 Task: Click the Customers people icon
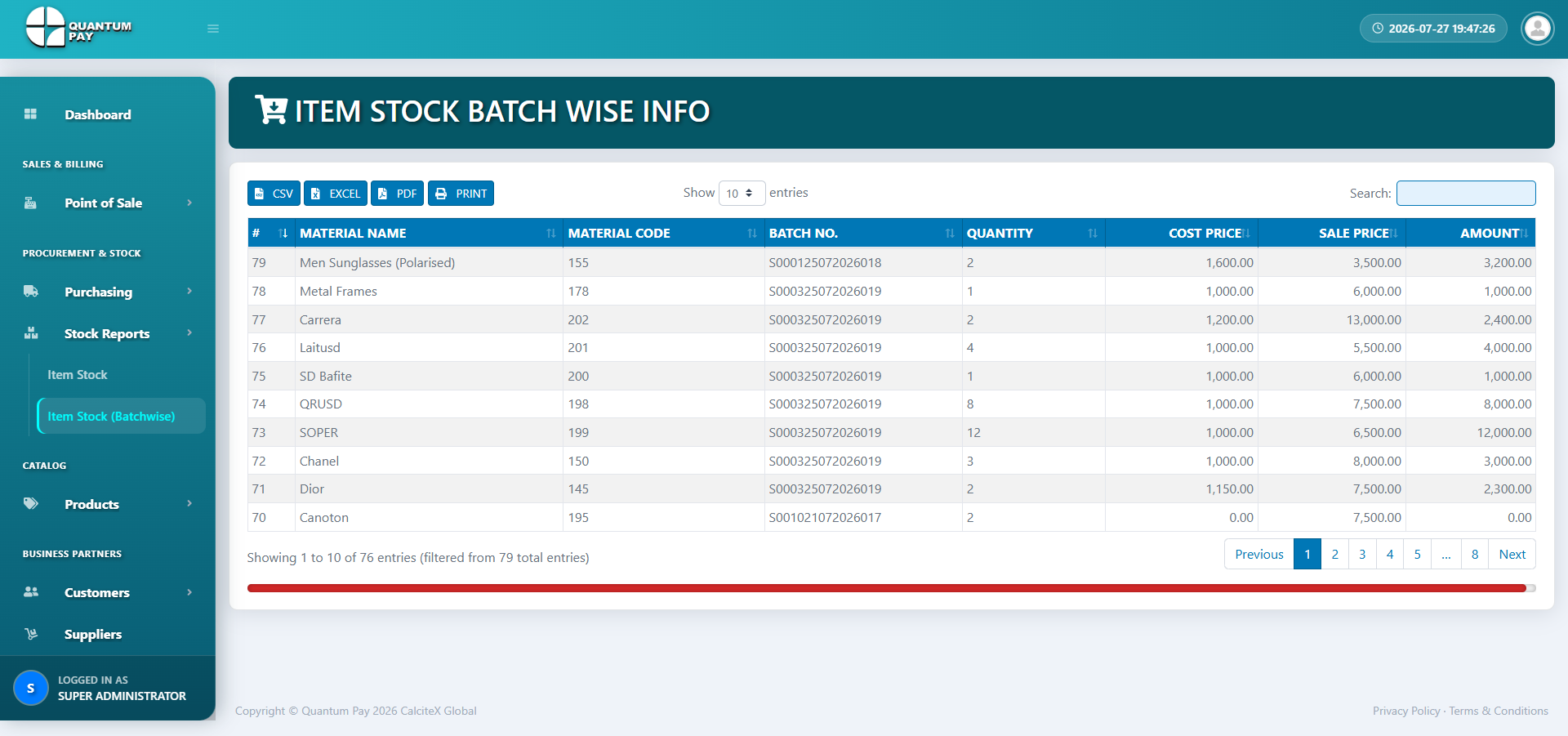click(31, 592)
